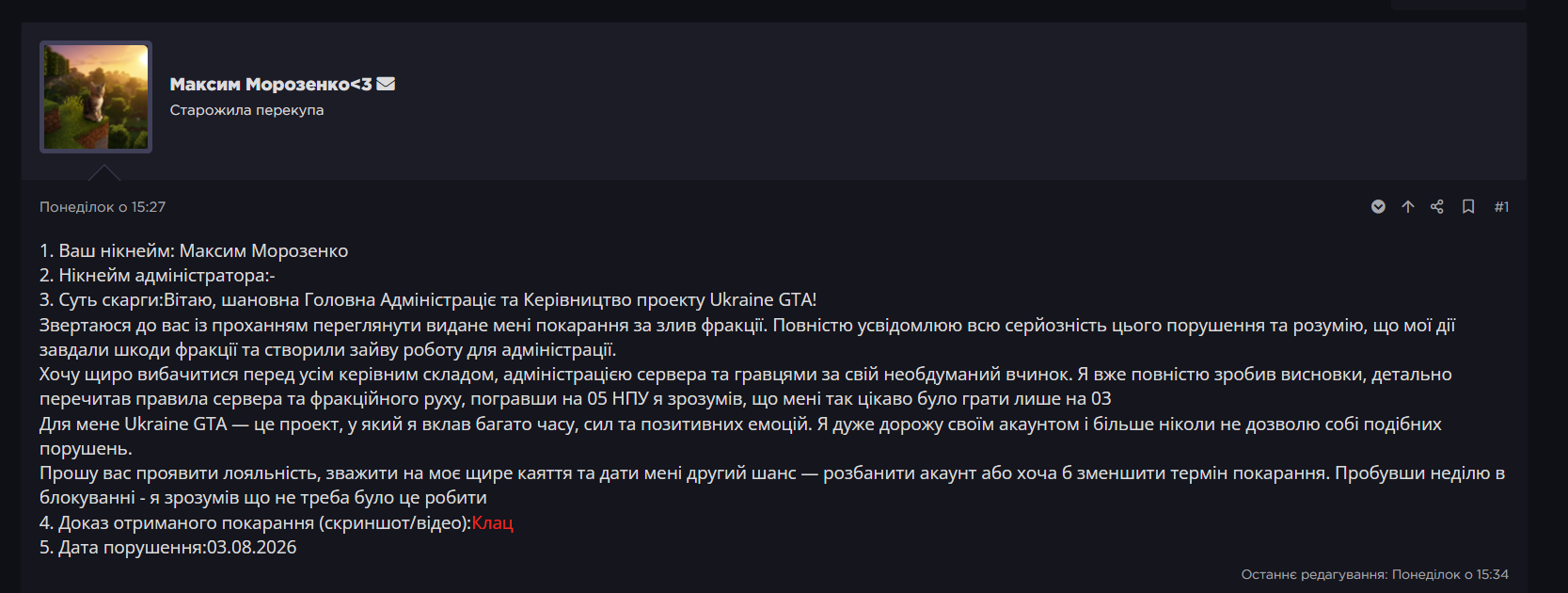Viewport: 1568px width, 593px height.
Task: Open the #1 post permalink
Action: click(1501, 207)
